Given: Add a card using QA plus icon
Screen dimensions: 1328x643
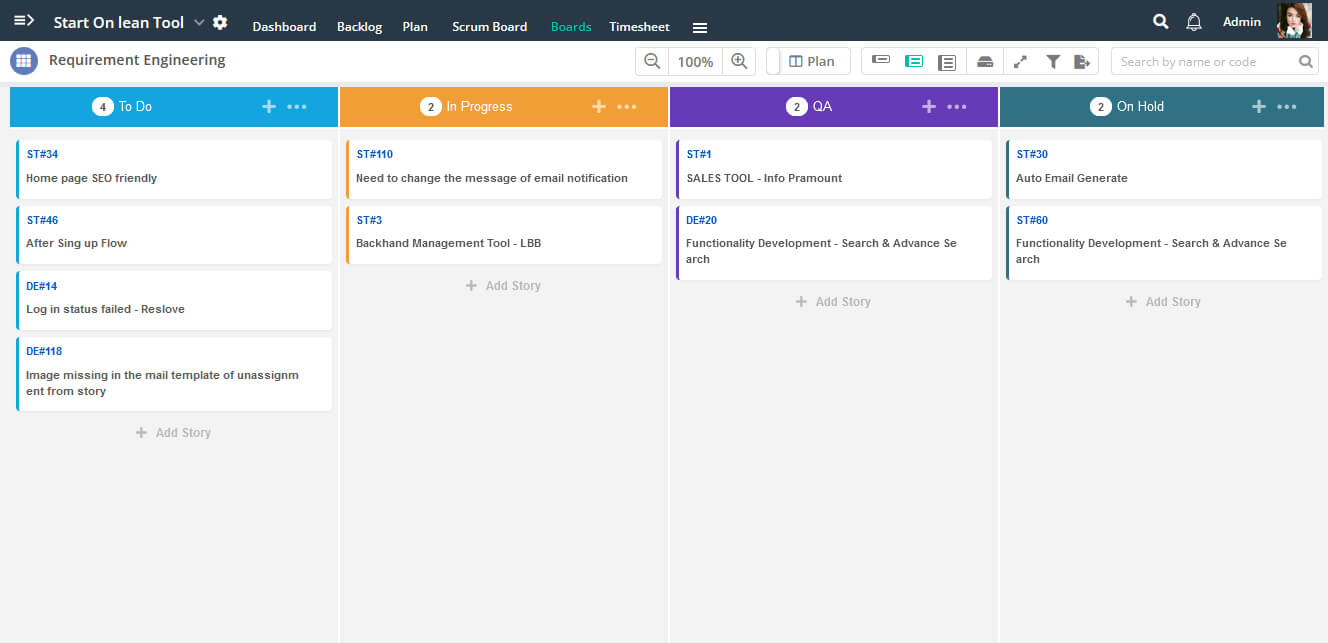Looking at the screenshot, I should 928,106.
